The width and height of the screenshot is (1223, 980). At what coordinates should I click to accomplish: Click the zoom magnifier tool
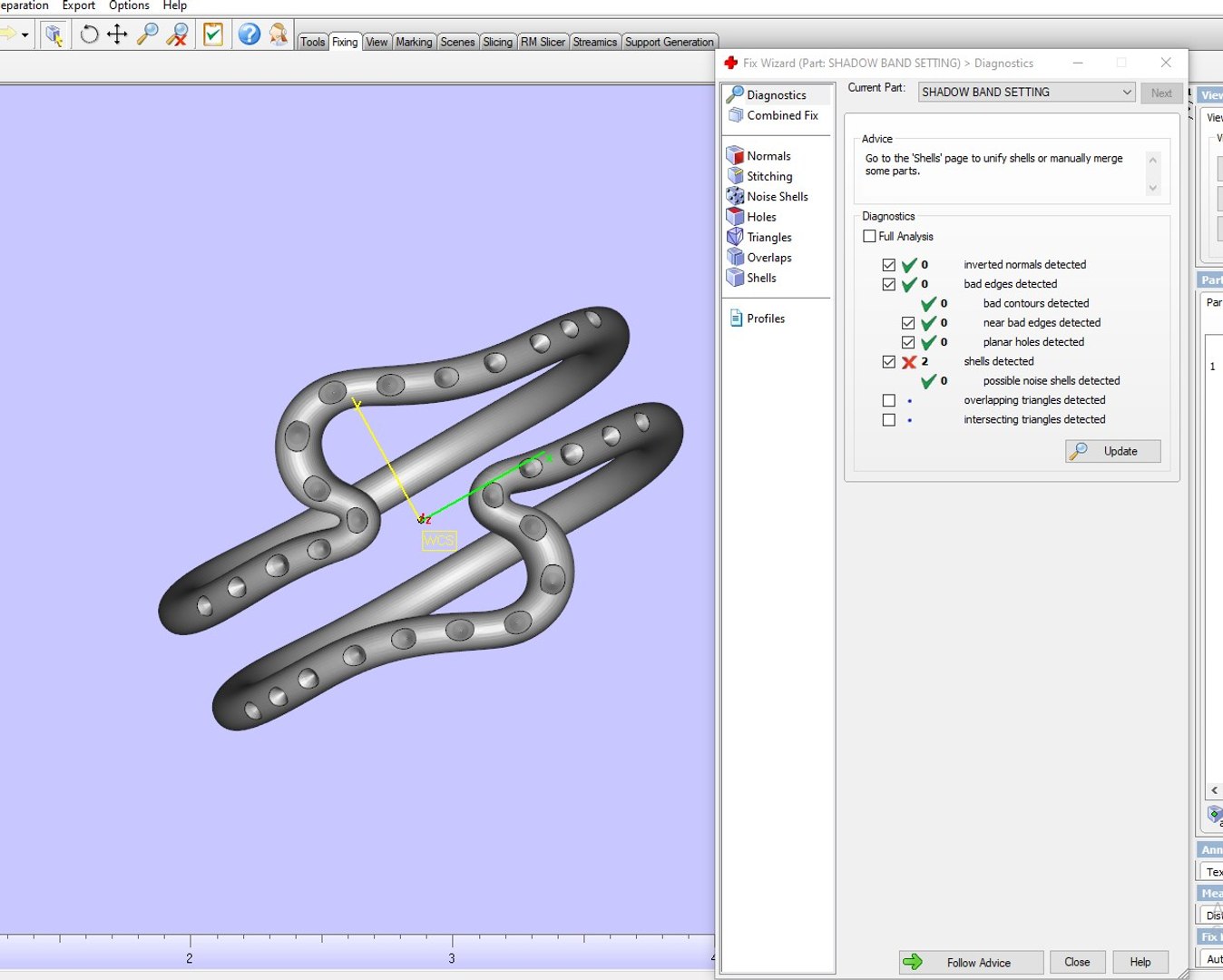[x=147, y=35]
